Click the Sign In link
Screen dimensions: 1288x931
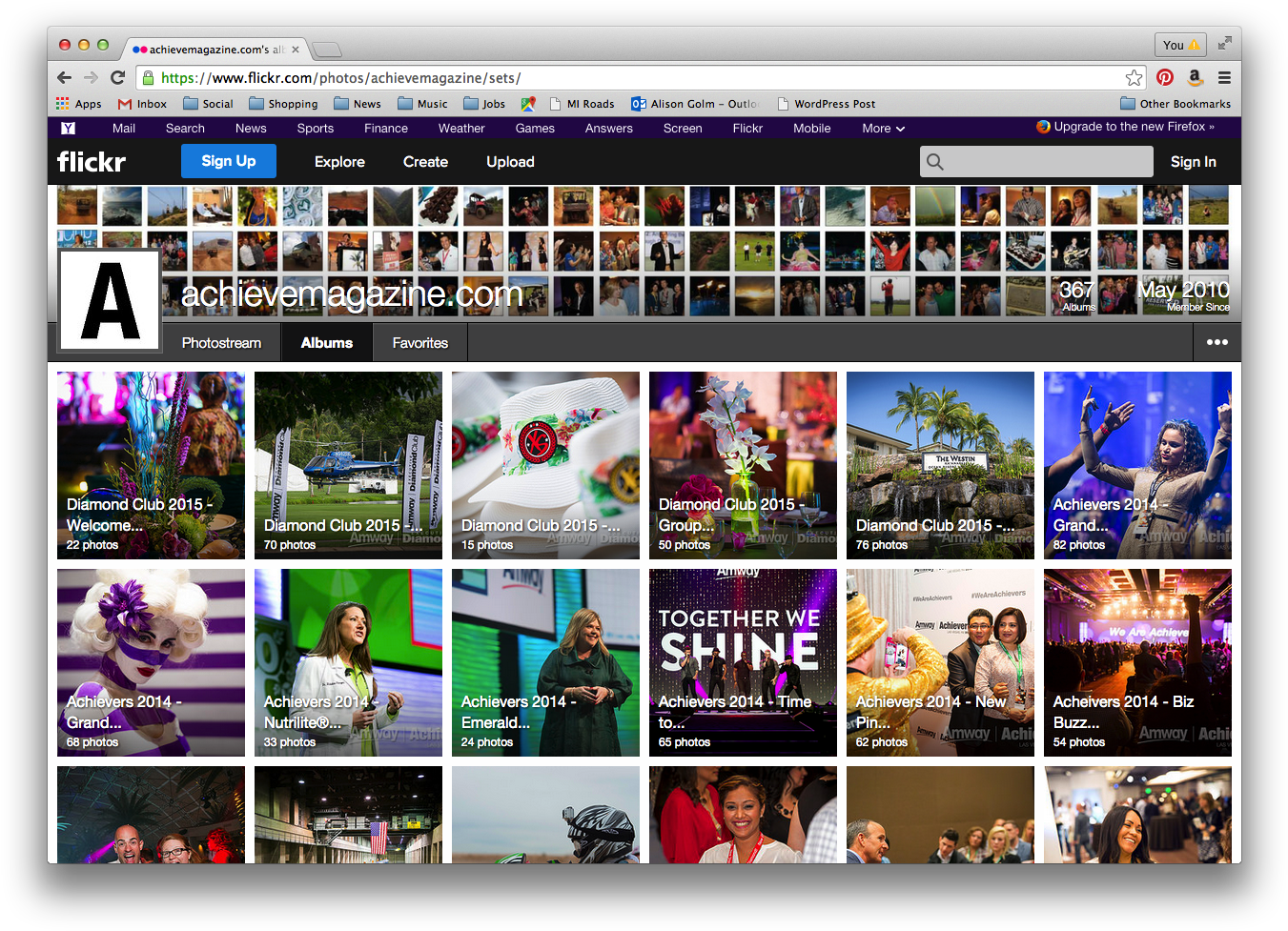pyautogui.click(x=1193, y=162)
